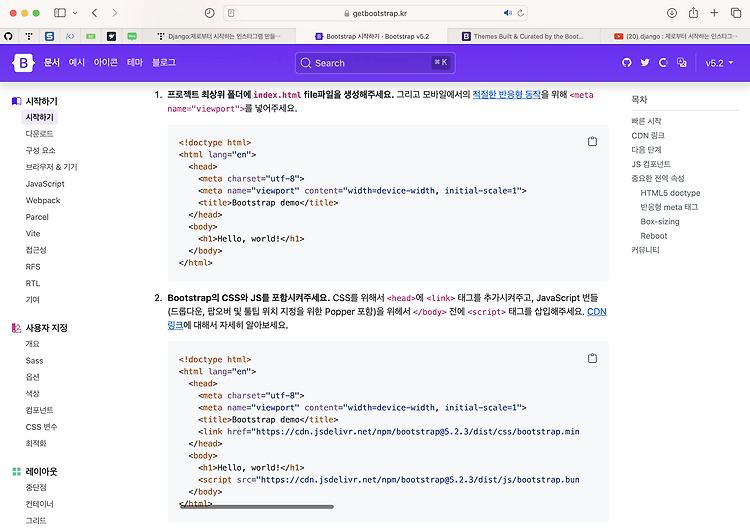Screen dimensions: 750x530
Task: Click the code block horizontal scrollbar
Action: coord(257,507)
